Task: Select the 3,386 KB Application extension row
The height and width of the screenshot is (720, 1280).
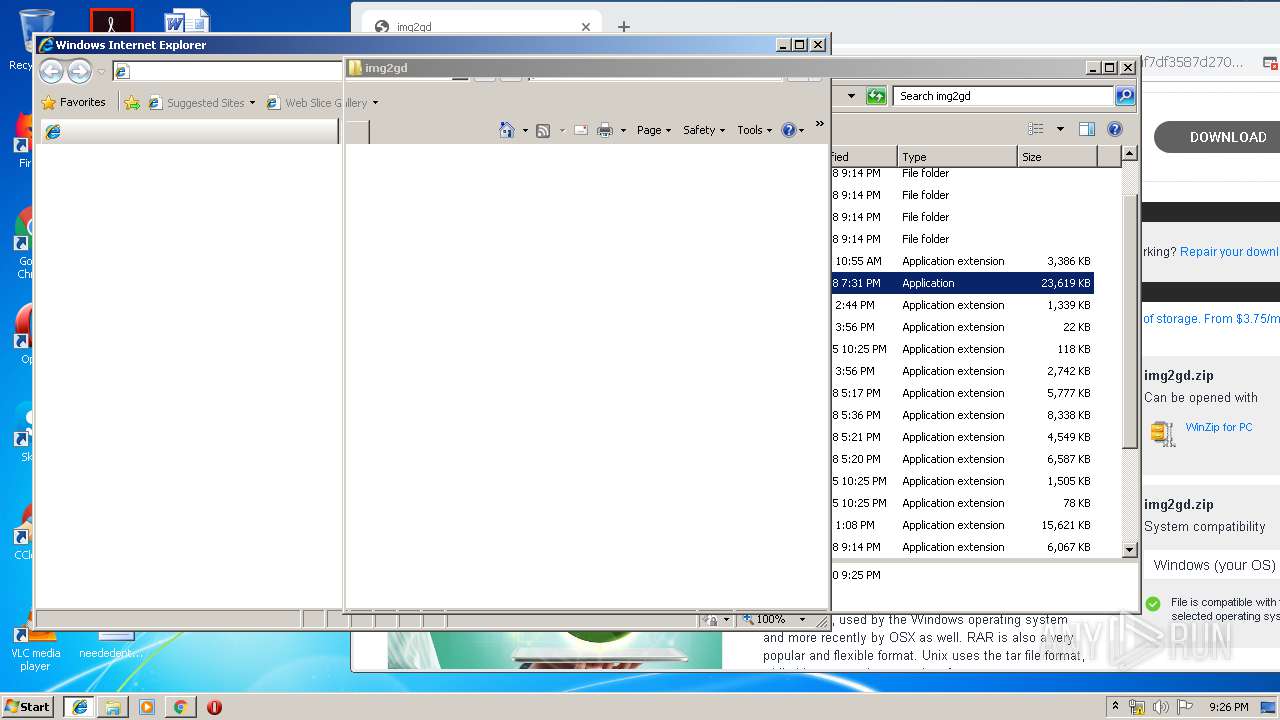Action: click(x=962, y=261)
